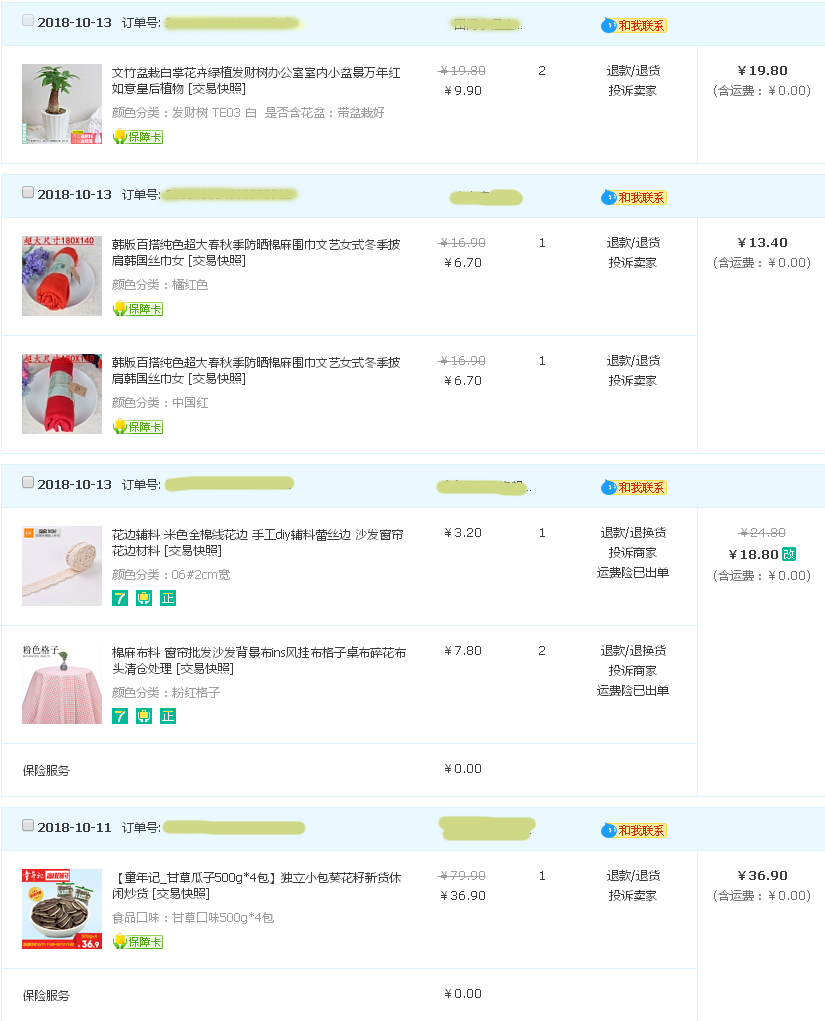
Task: Click 和我联系 icon for the 2018-10-11 order
Action: [633, 830]
